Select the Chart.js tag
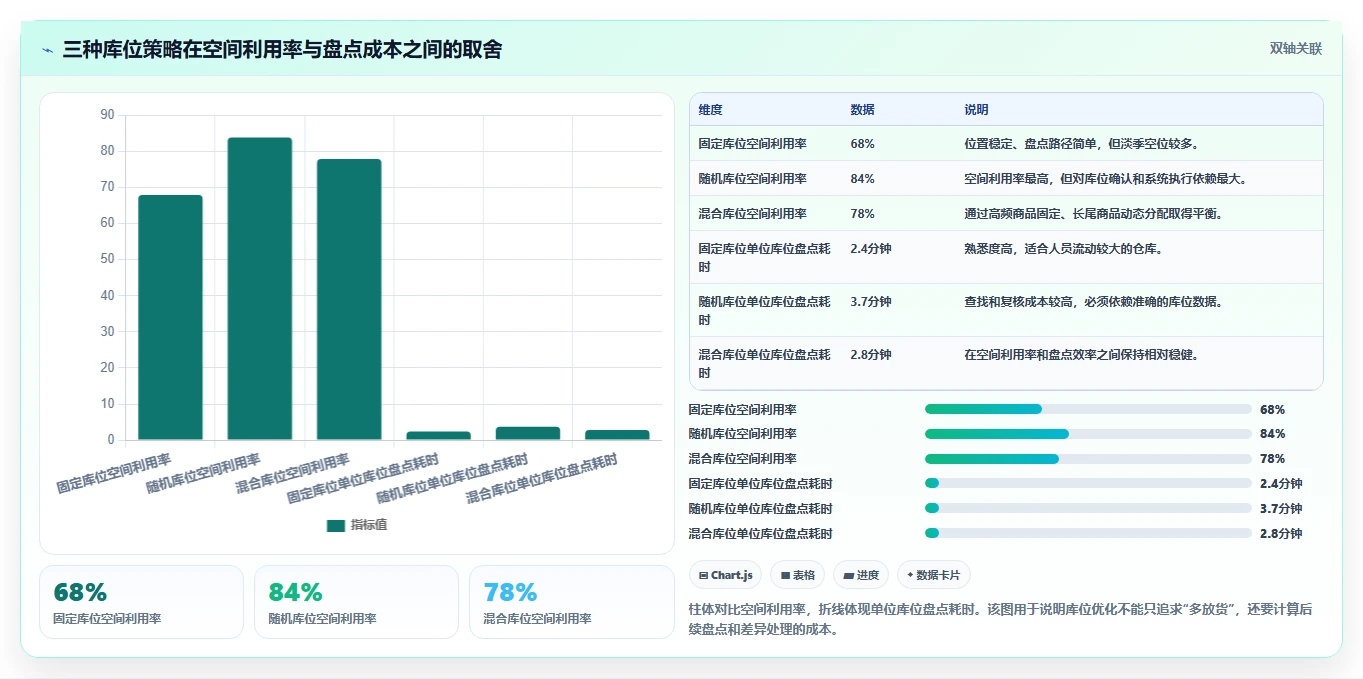The image size is (1363, 679). pyautogui.click(x=726, y=575)
